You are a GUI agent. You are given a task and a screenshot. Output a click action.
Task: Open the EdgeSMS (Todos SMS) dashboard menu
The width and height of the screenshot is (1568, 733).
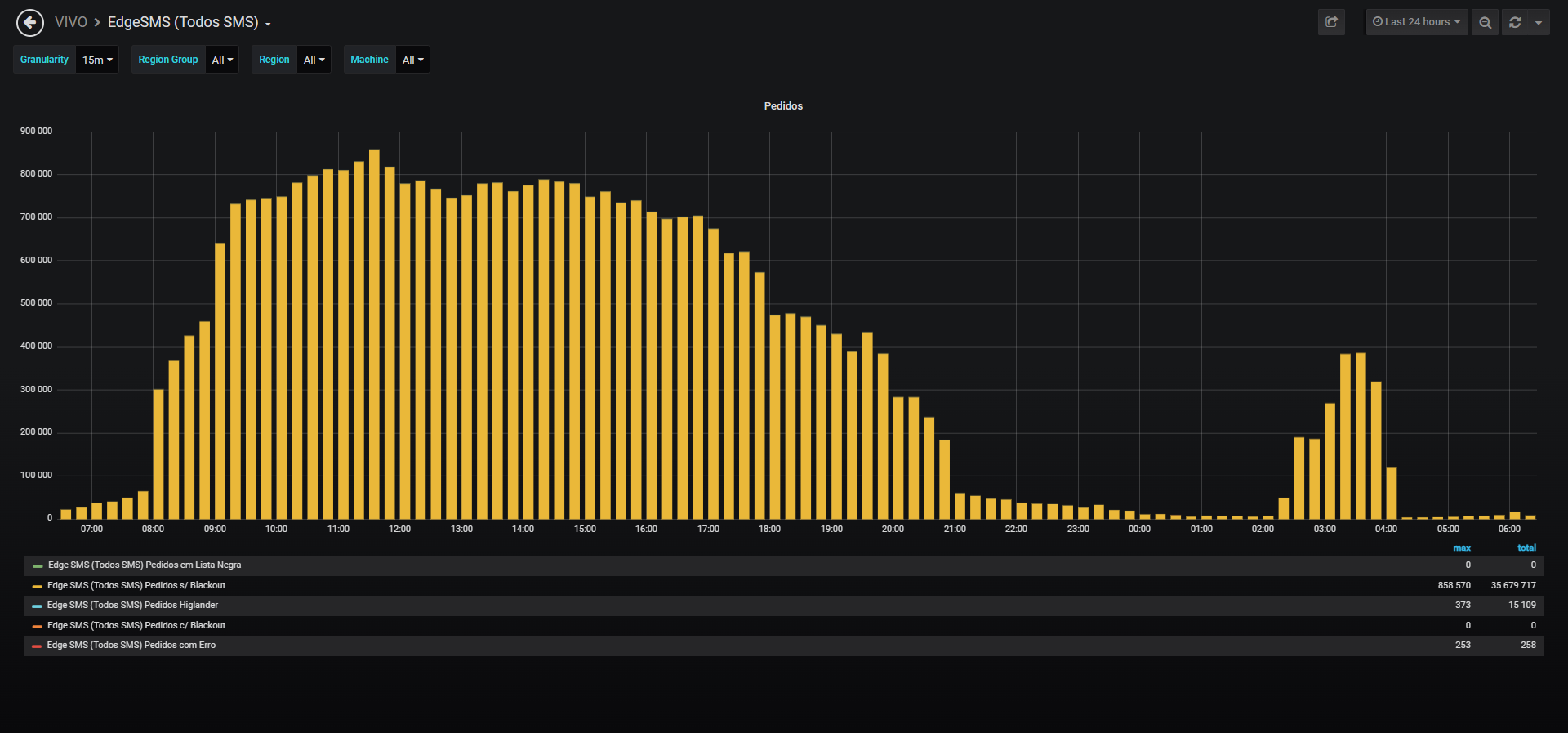189,22
